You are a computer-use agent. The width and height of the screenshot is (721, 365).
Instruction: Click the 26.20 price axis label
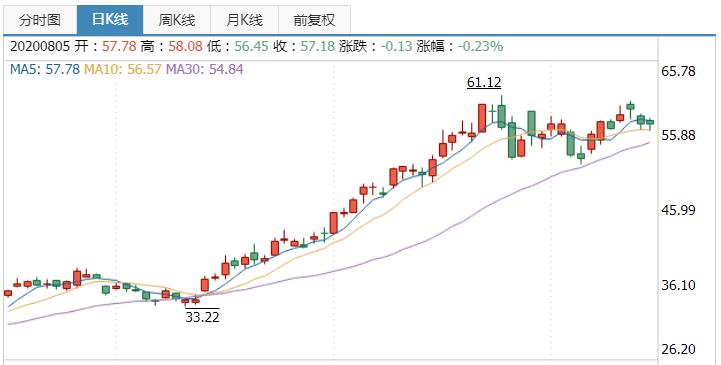click(678, 349)
